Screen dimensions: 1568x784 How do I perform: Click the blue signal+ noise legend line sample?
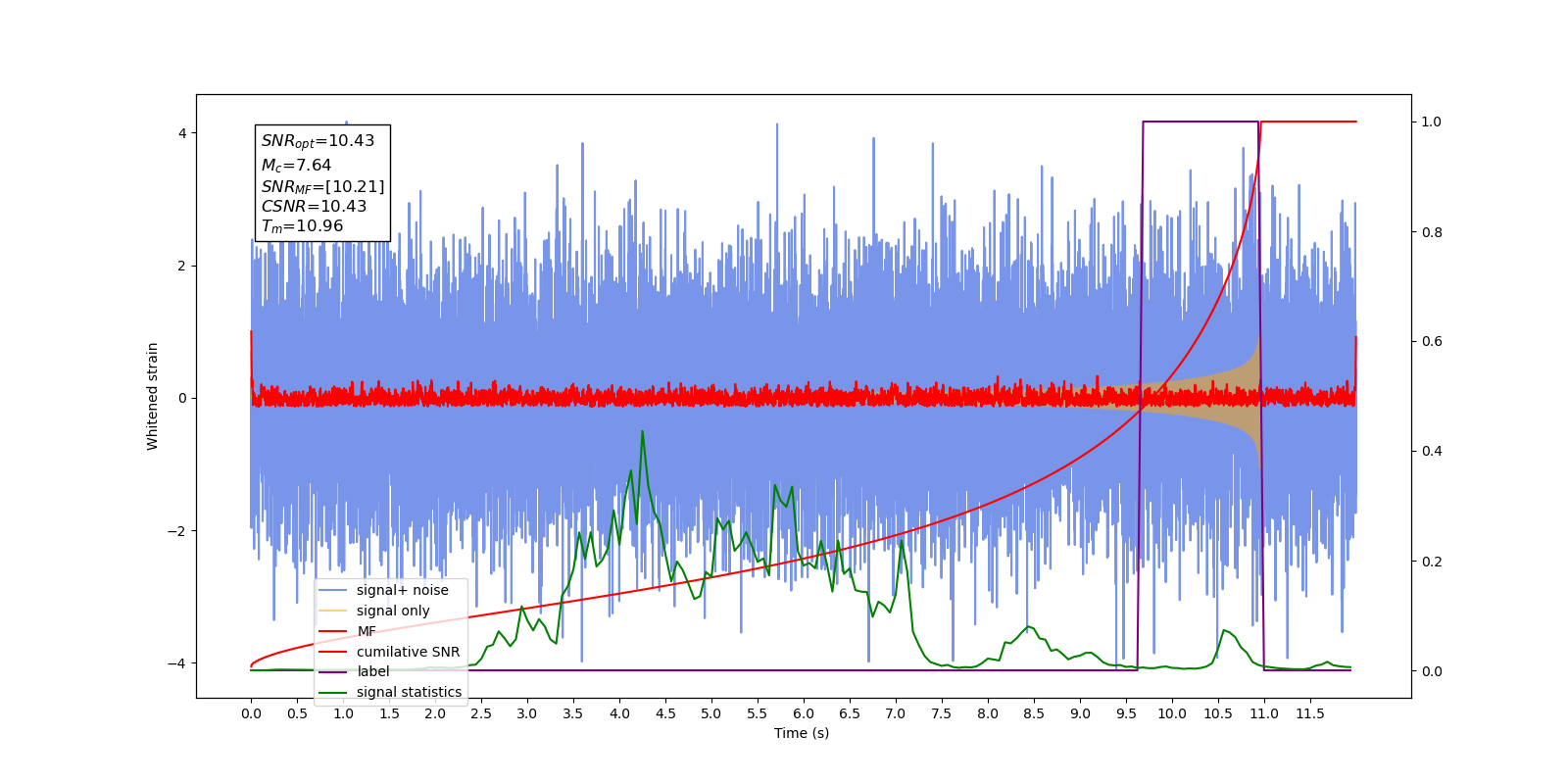[333, 590]
